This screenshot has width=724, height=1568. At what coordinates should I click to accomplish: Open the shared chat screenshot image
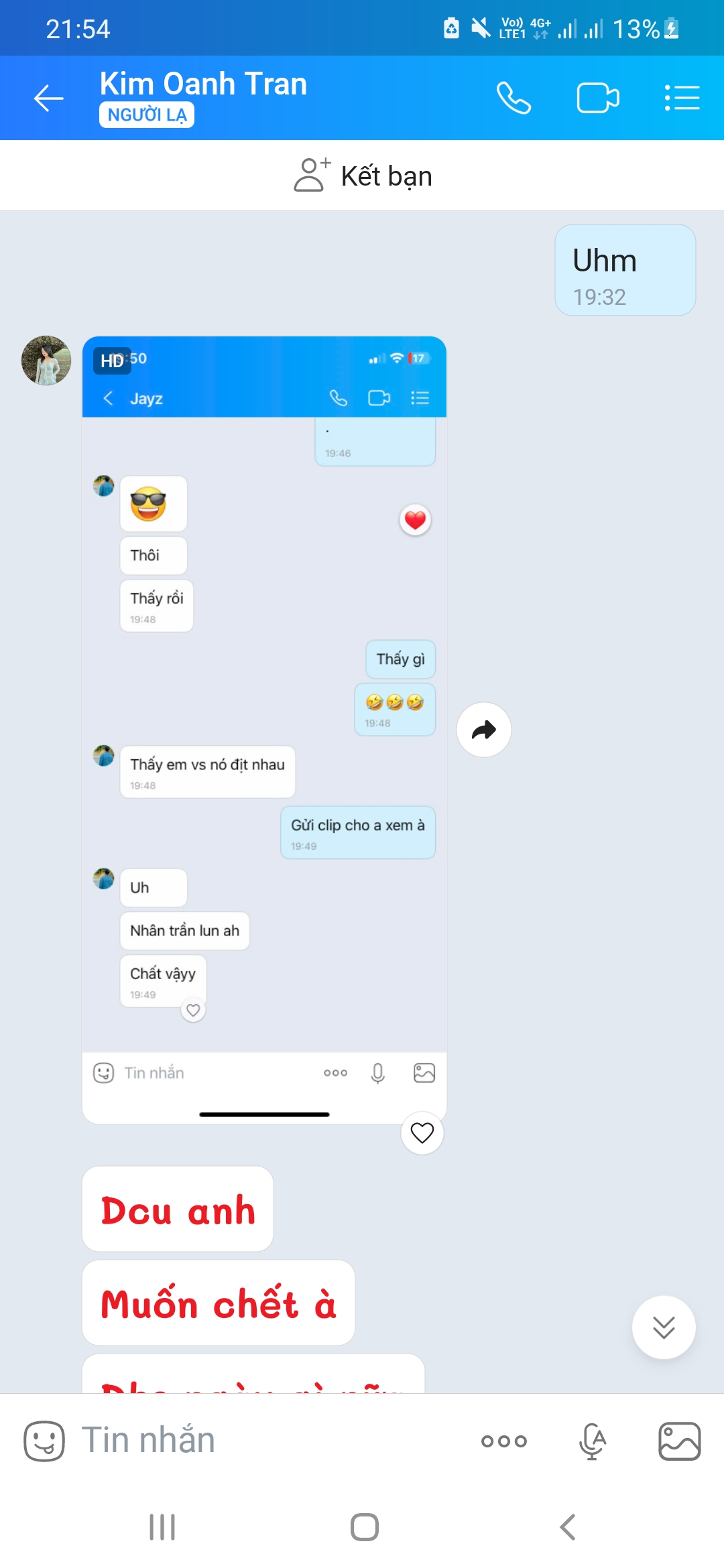point(264,730)
